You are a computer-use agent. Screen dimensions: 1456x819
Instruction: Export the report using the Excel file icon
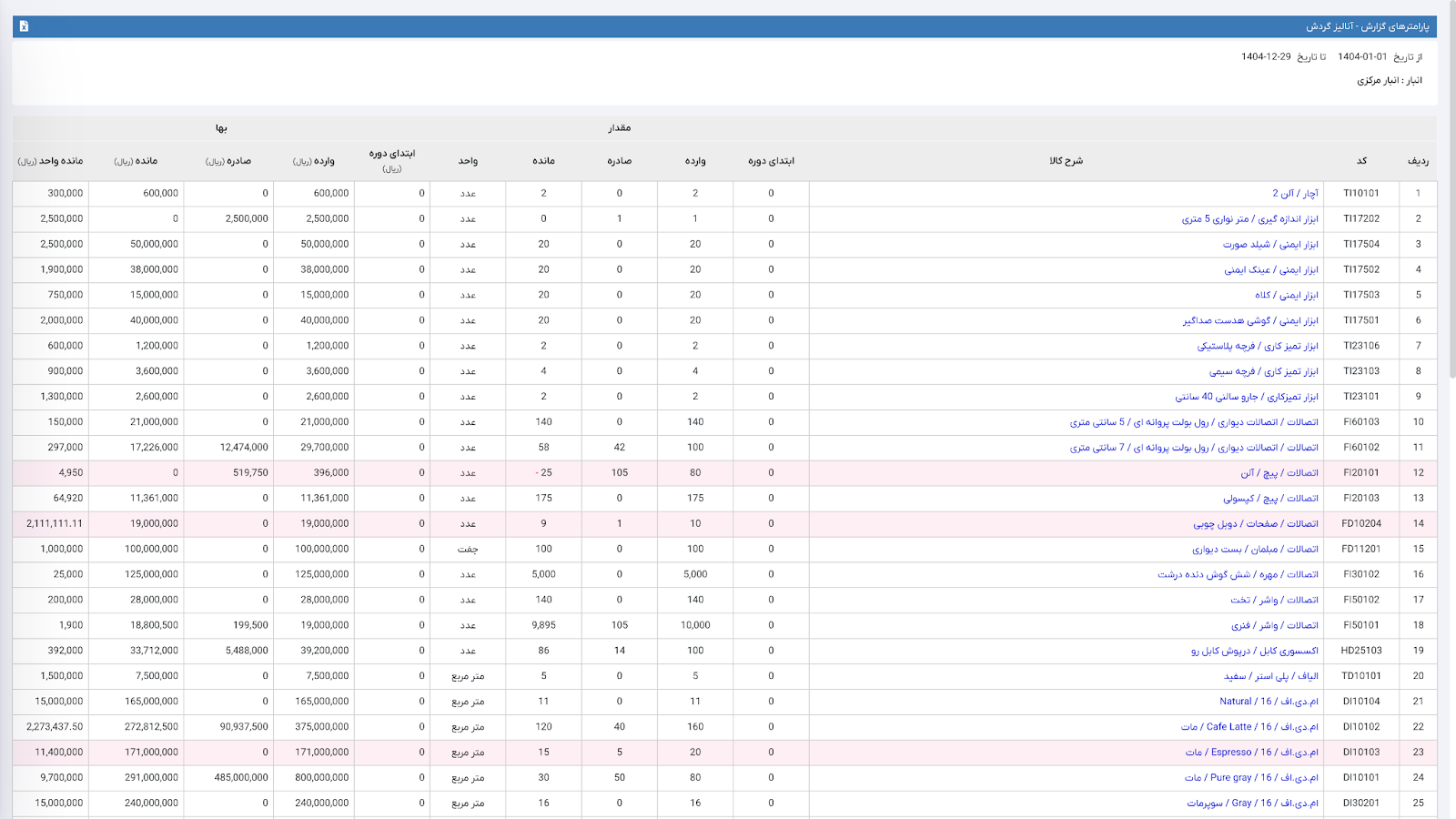pyautogui.click(x=24, y=26)
